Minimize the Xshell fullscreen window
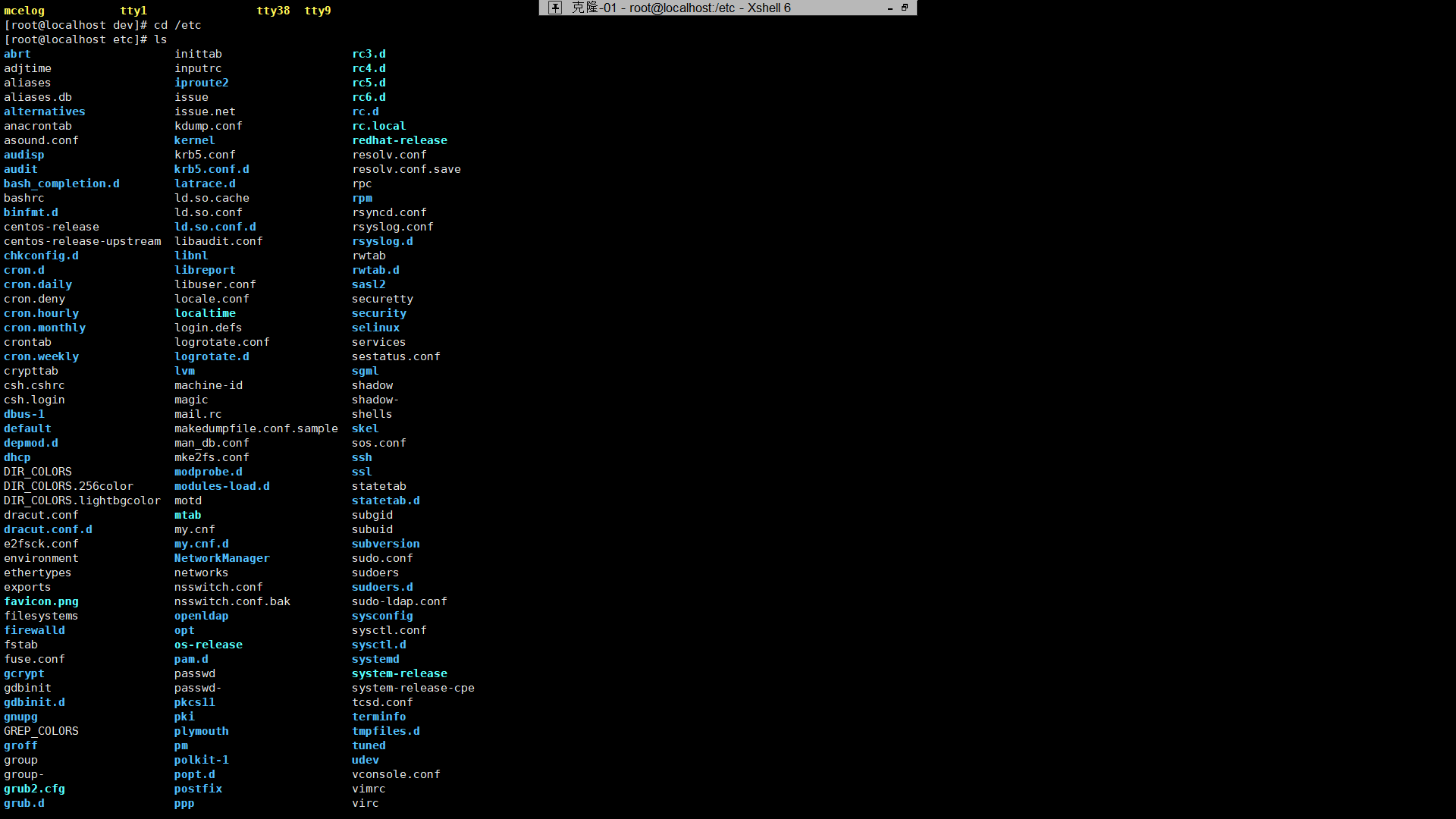The image size is (1456, 819). [x=890, y=8]
